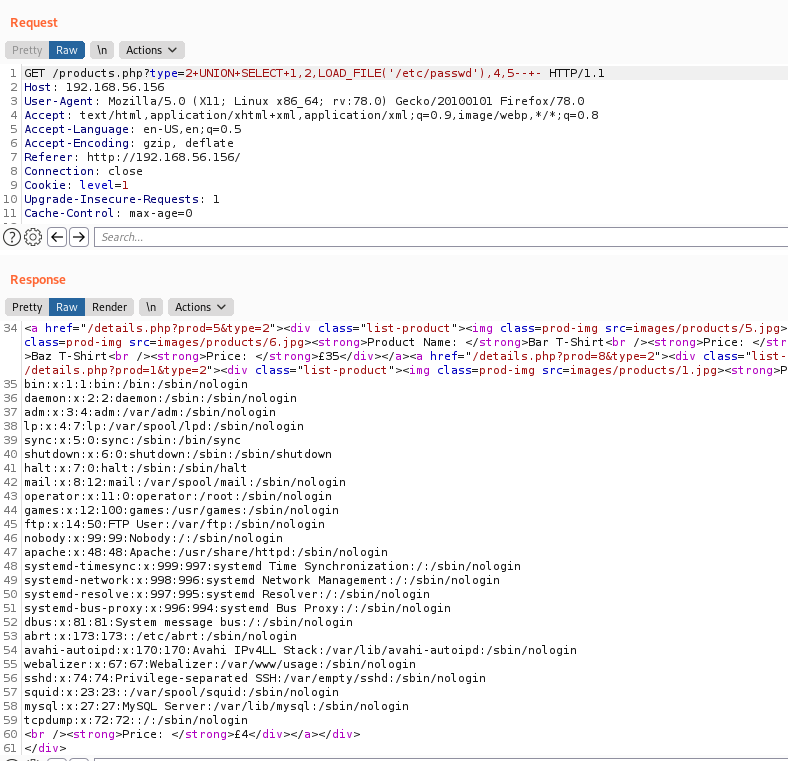Click the operator:x:11:0 response line
Viewport: 788px width, 761px height.
[178, 497]
